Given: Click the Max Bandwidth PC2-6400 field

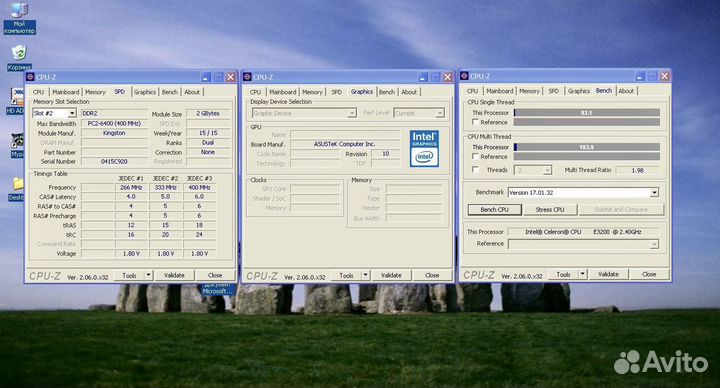Looking at the screenshot, I should click(114, 124).
